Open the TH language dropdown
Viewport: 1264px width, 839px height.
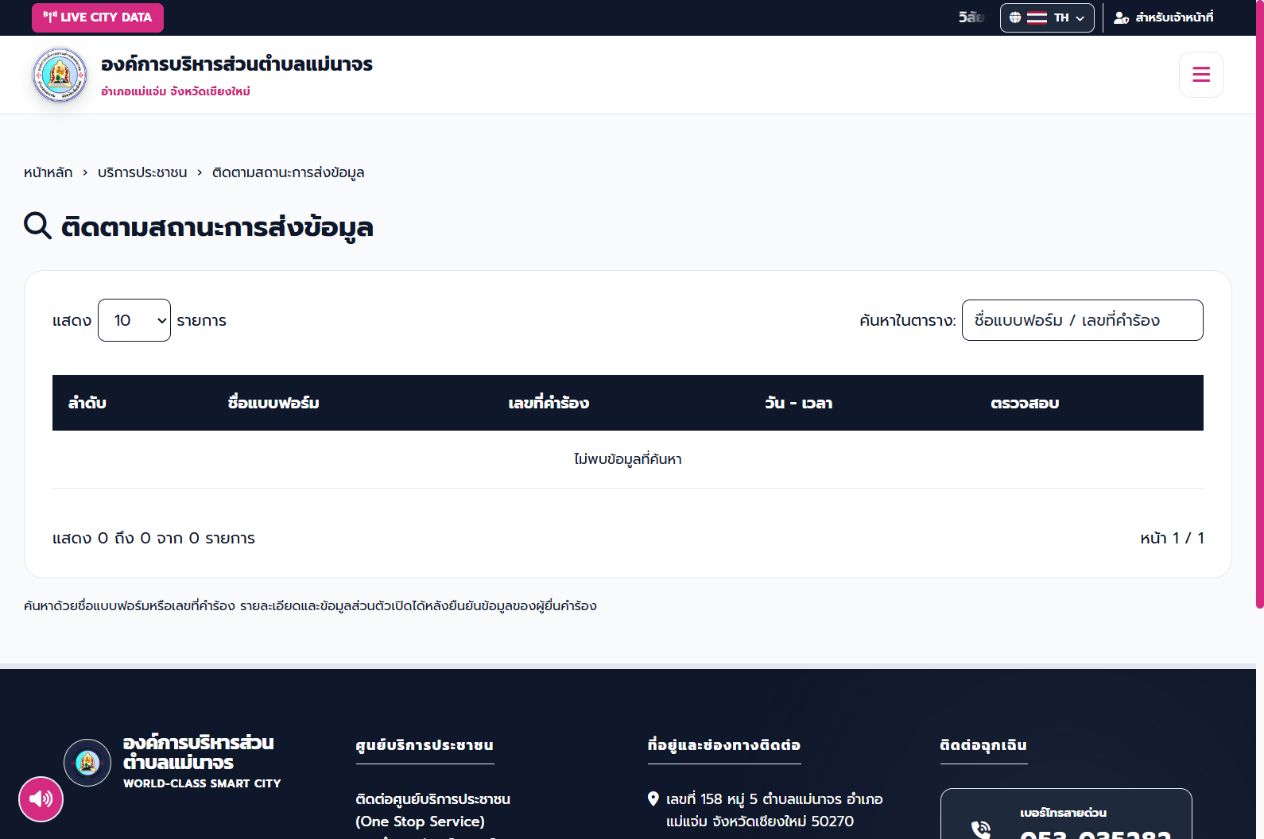1047,18
